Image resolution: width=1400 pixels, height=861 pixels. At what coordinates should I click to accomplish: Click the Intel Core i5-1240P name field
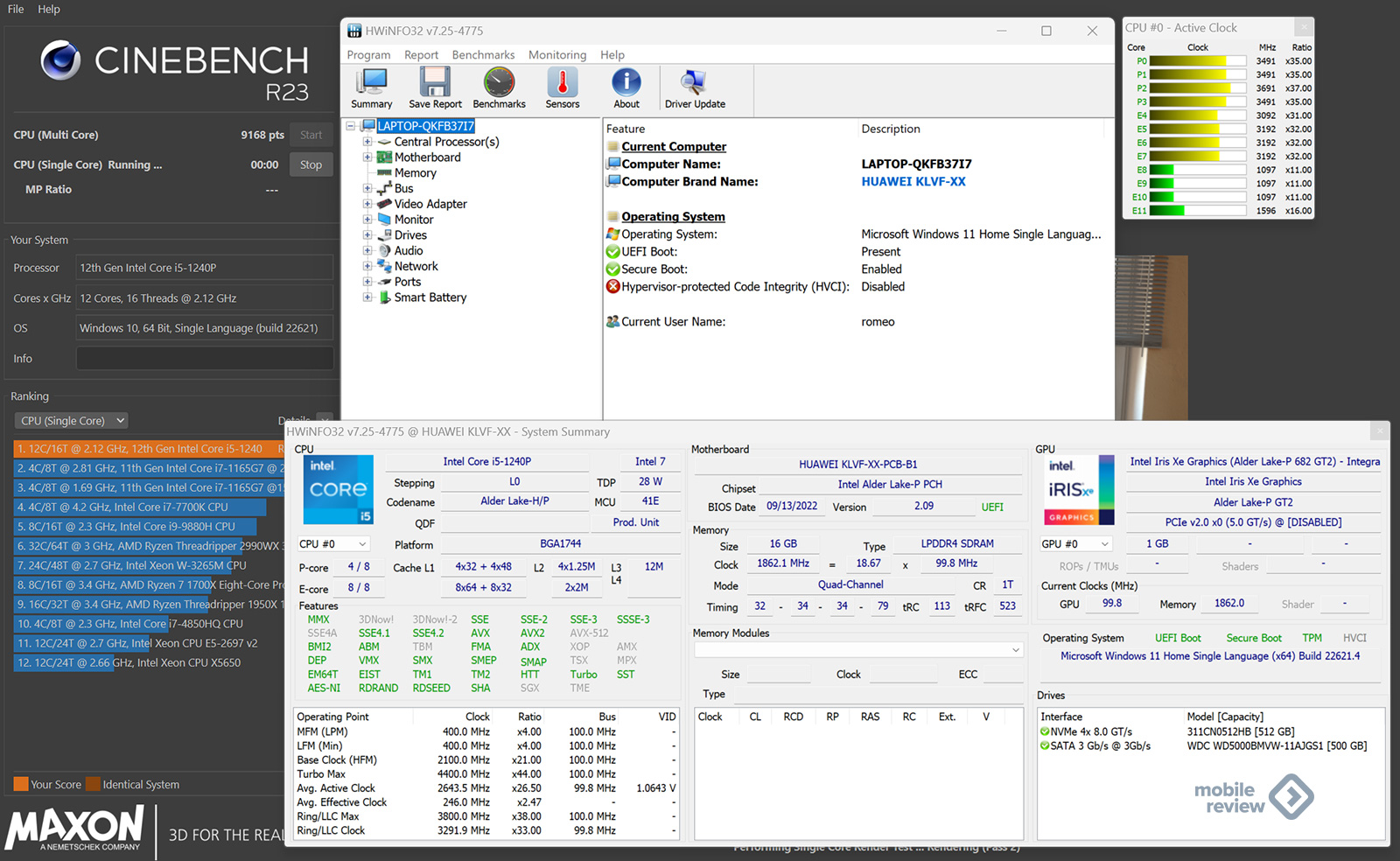486,461
